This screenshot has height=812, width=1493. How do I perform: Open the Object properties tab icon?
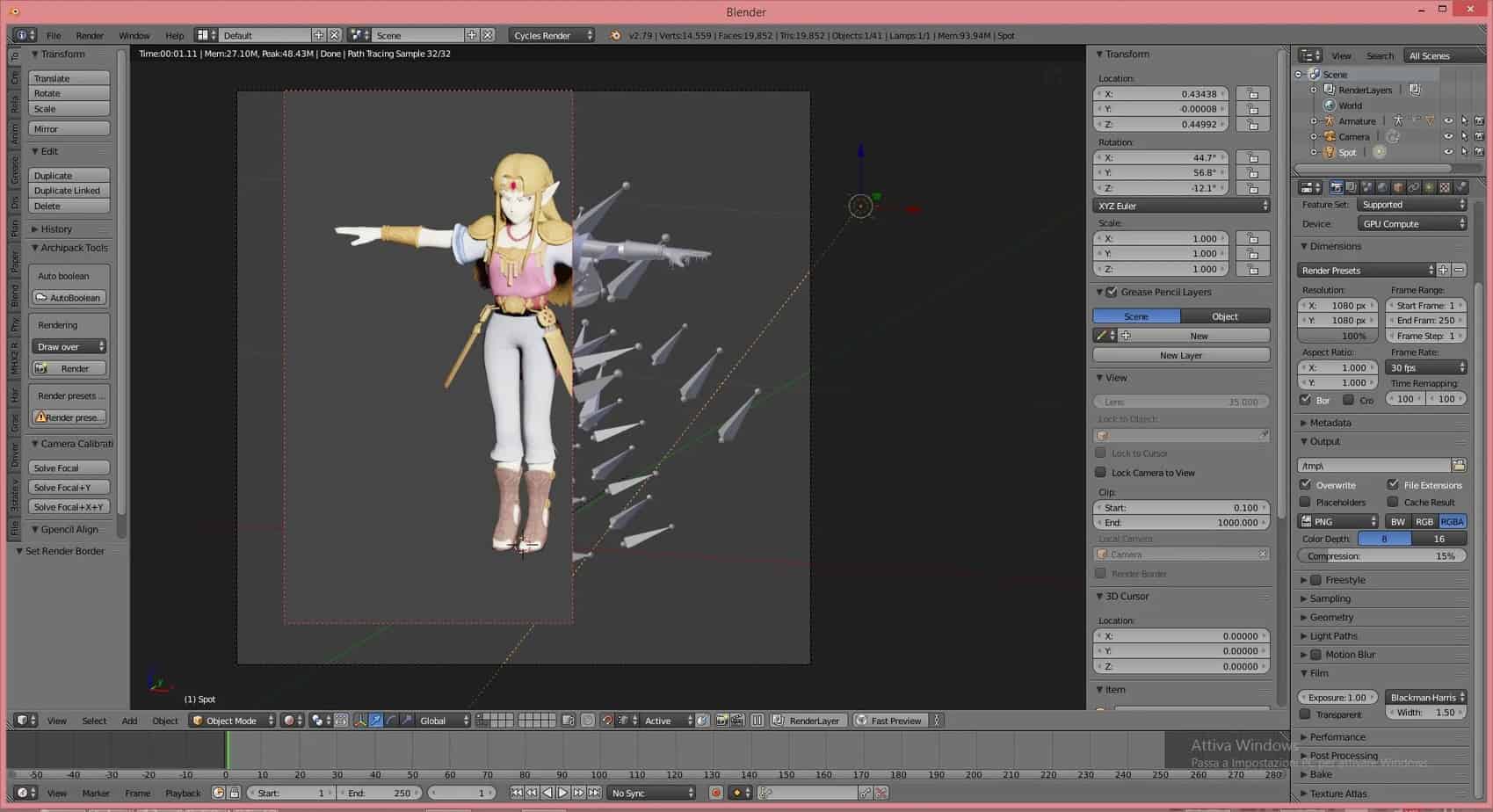point(1398,187)
